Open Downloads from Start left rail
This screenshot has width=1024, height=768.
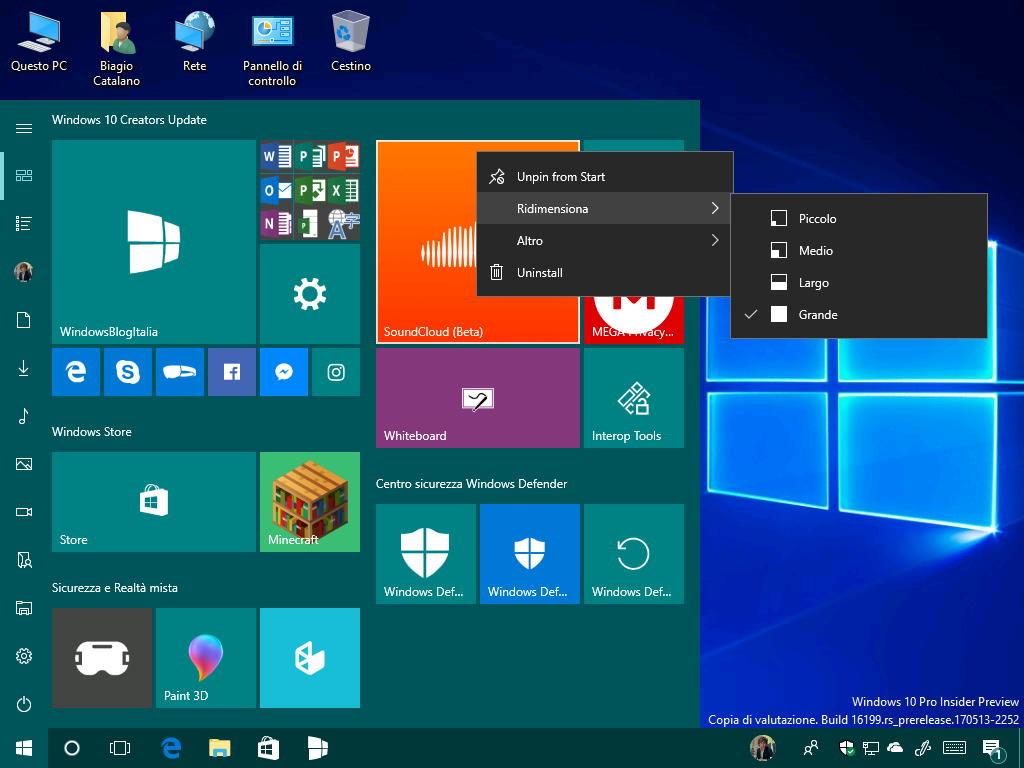[24, 368]
